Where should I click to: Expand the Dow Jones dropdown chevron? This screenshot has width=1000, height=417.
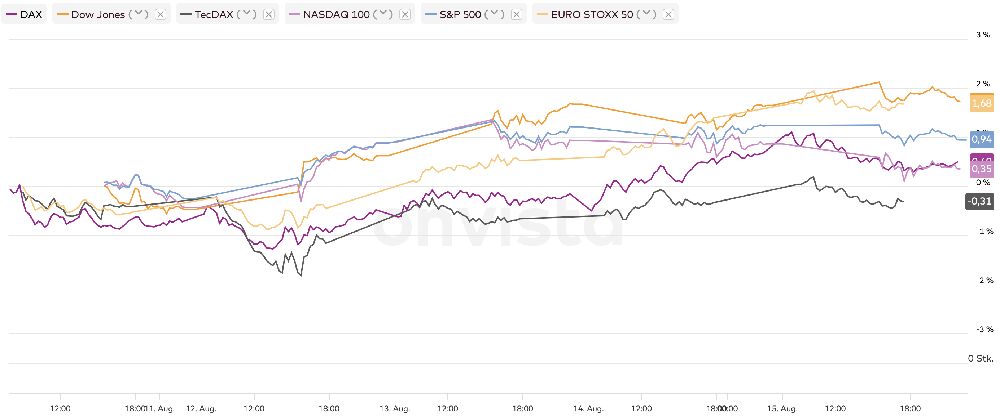pyautogui.click(x=141, y=15)
